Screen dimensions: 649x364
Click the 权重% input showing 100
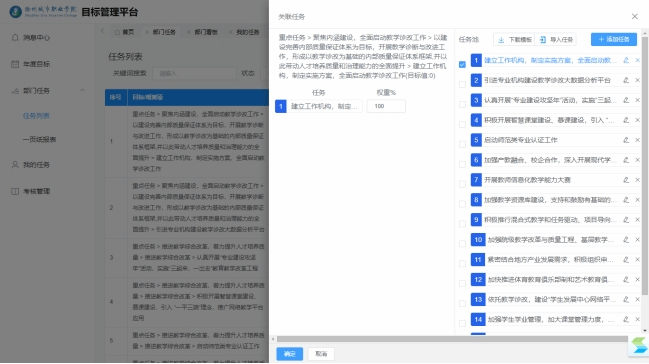pyautogui.click(x=386, y=106)
